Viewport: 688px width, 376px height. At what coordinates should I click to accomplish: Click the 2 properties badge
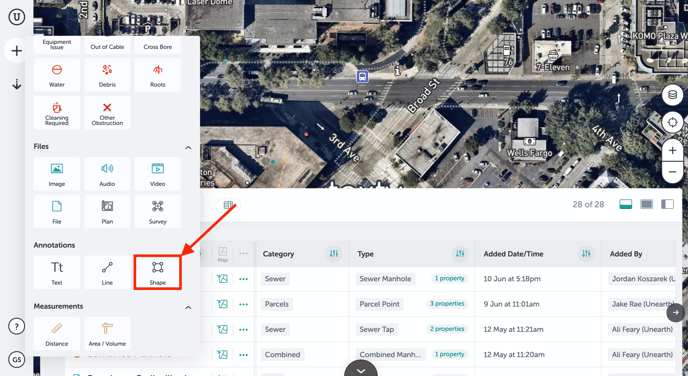click(x=447, y=329)
